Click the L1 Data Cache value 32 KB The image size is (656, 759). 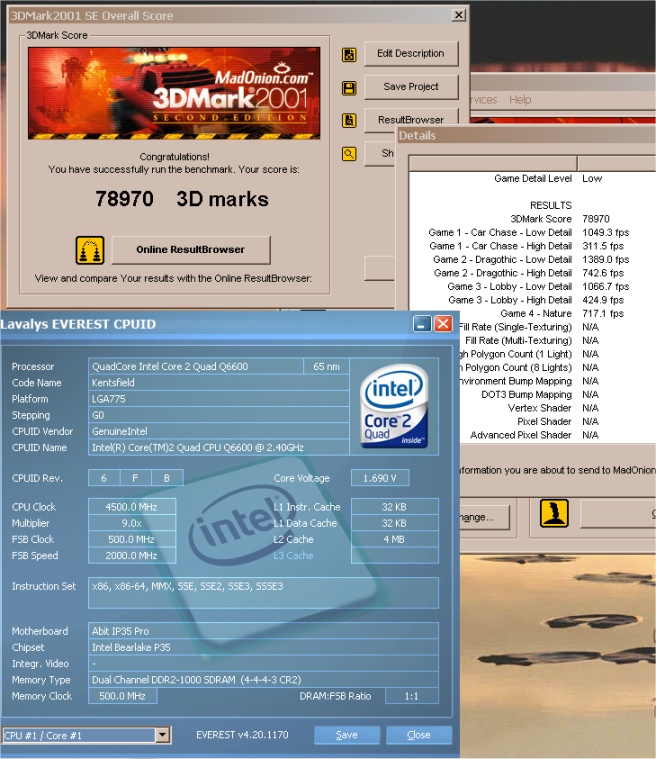[x=395, y=523]
